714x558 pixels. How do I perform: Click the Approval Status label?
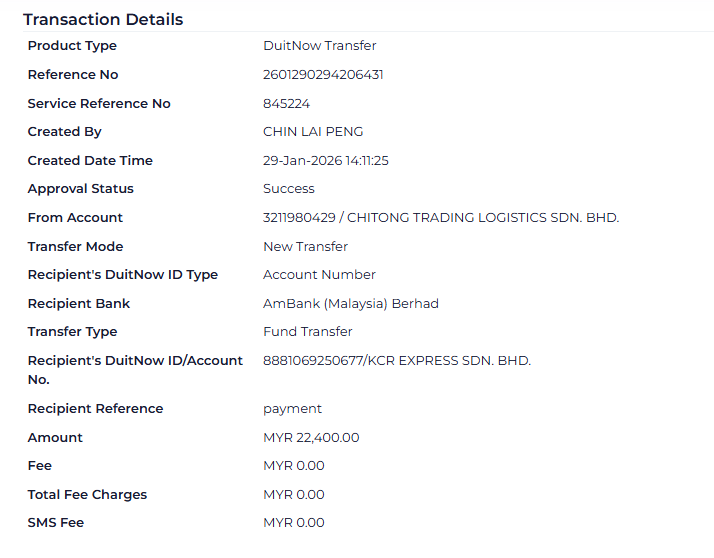tap(80, 189)
